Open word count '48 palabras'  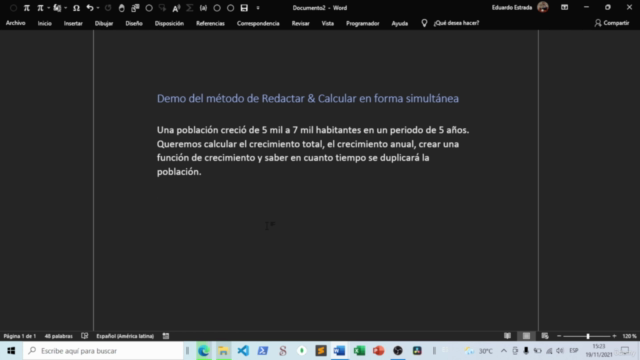(58, 336)
